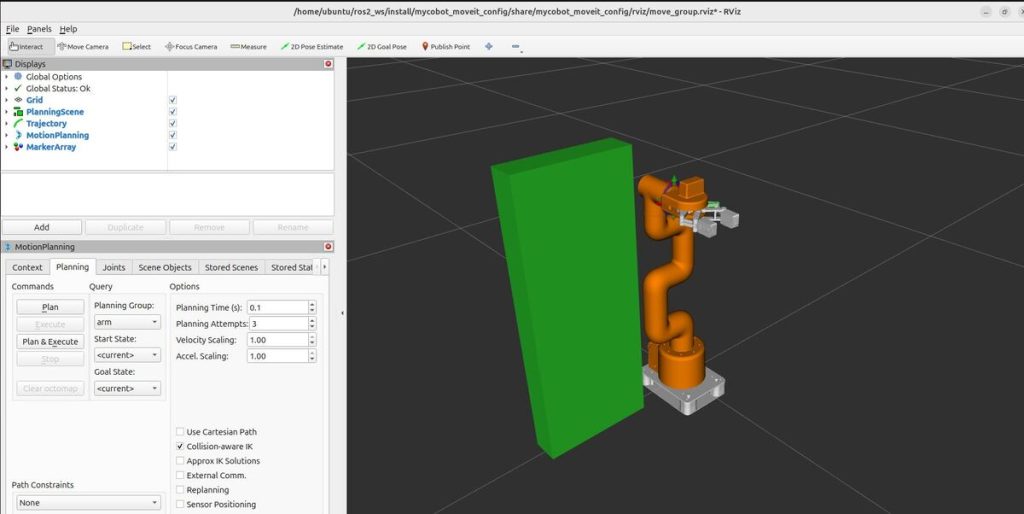The image size is (1024, 514).
Task: Open the Goal State dropdown
Action: coord(127,389)
